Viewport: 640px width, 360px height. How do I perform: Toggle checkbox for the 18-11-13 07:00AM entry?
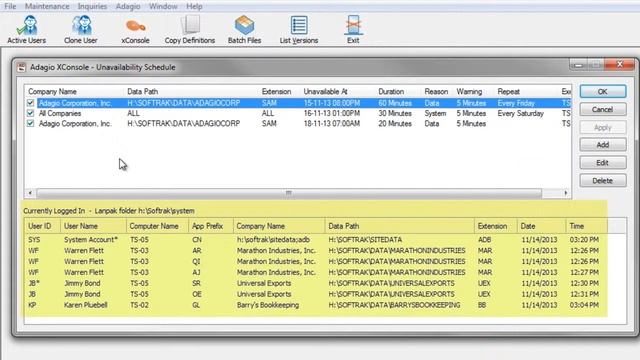click(x=31, y=123)
